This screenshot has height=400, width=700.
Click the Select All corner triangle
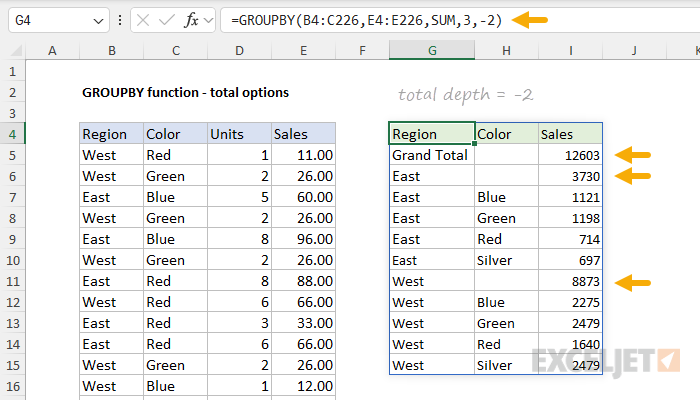coord(16,51)
